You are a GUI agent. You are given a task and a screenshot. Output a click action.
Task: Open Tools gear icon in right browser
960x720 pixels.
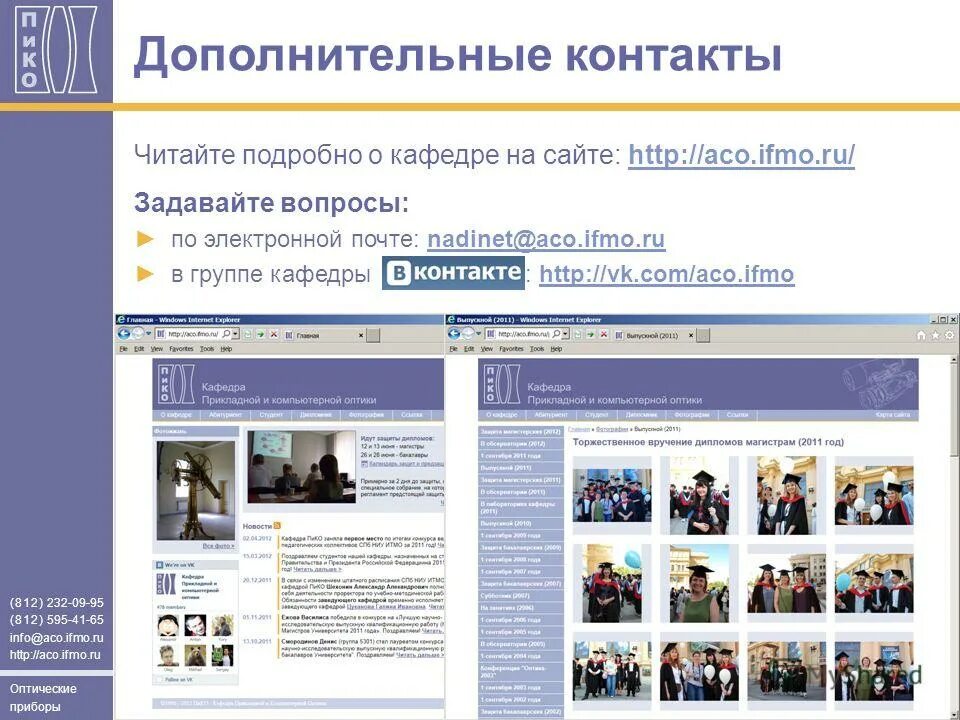[950, 336]
